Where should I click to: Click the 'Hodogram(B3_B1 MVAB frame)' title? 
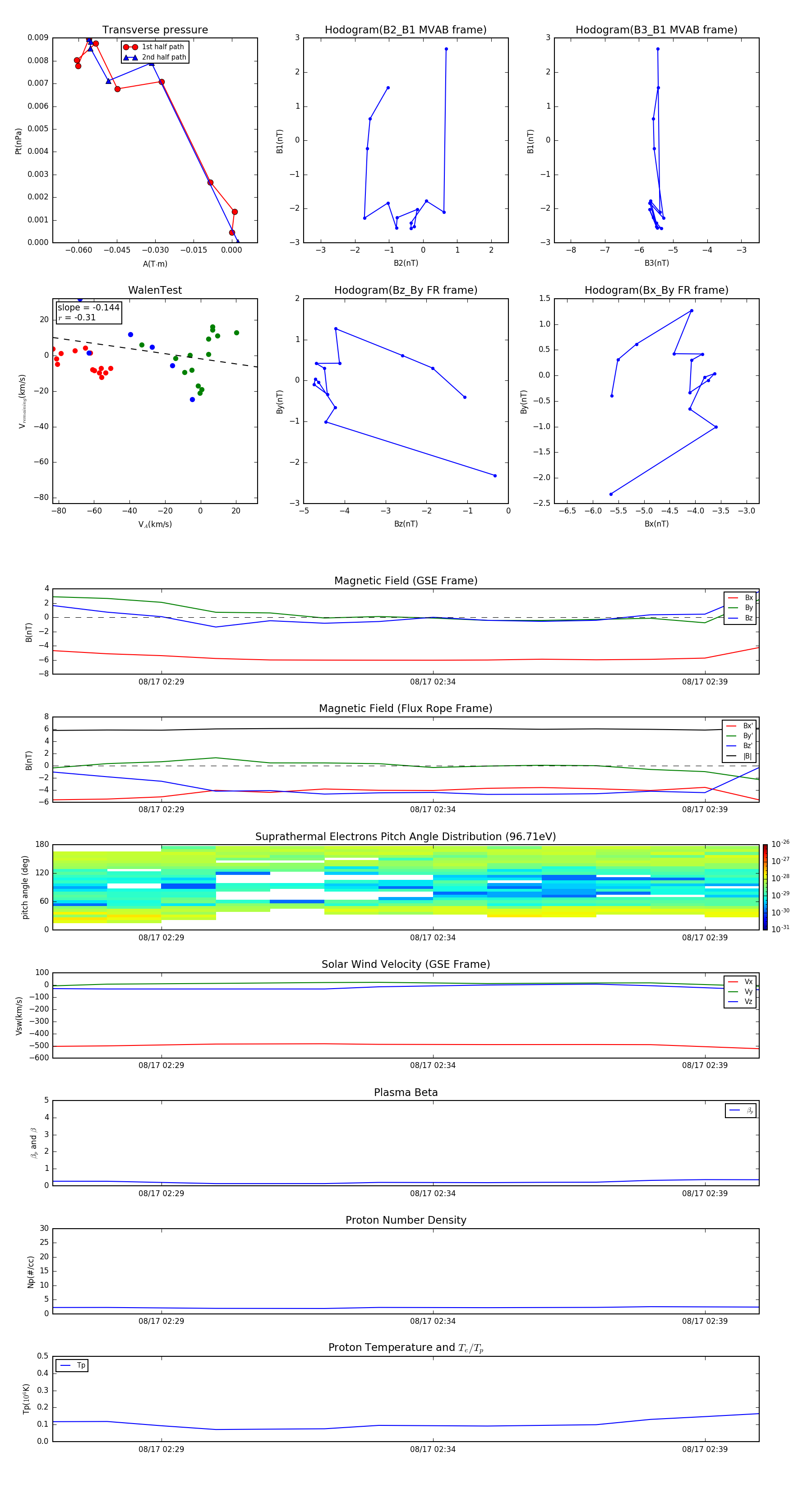[x=656, y=30]
